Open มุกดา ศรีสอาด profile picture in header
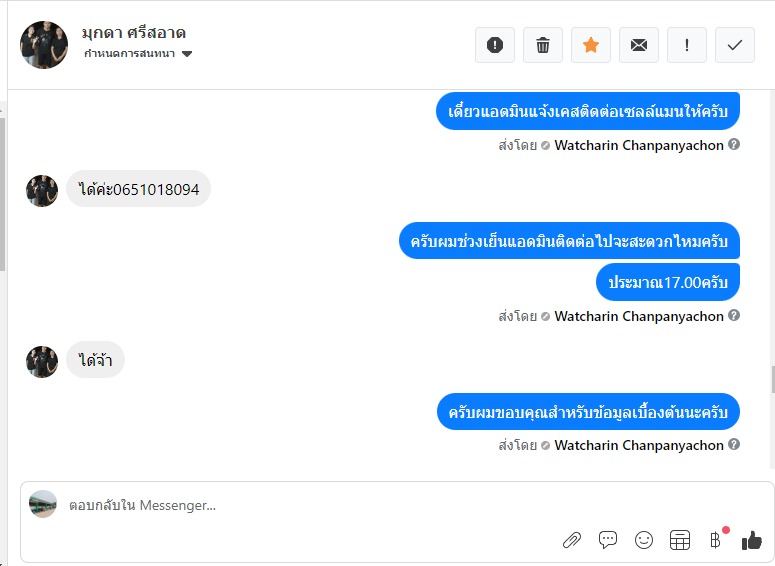Image resolution: width=775 pixels, height=566 pixels. pyautogui.click(x=44, y=45)
